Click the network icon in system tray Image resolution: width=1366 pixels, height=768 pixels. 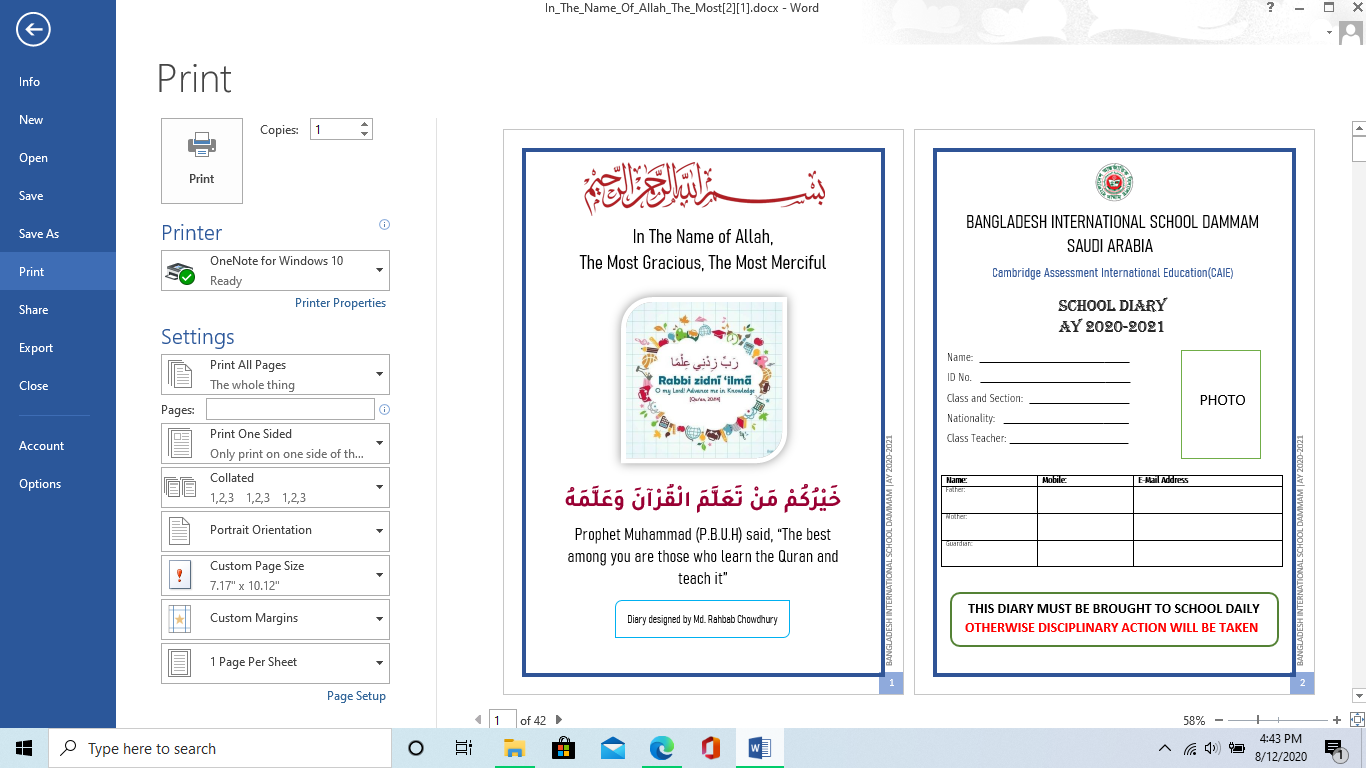[x=1190, y=748]
